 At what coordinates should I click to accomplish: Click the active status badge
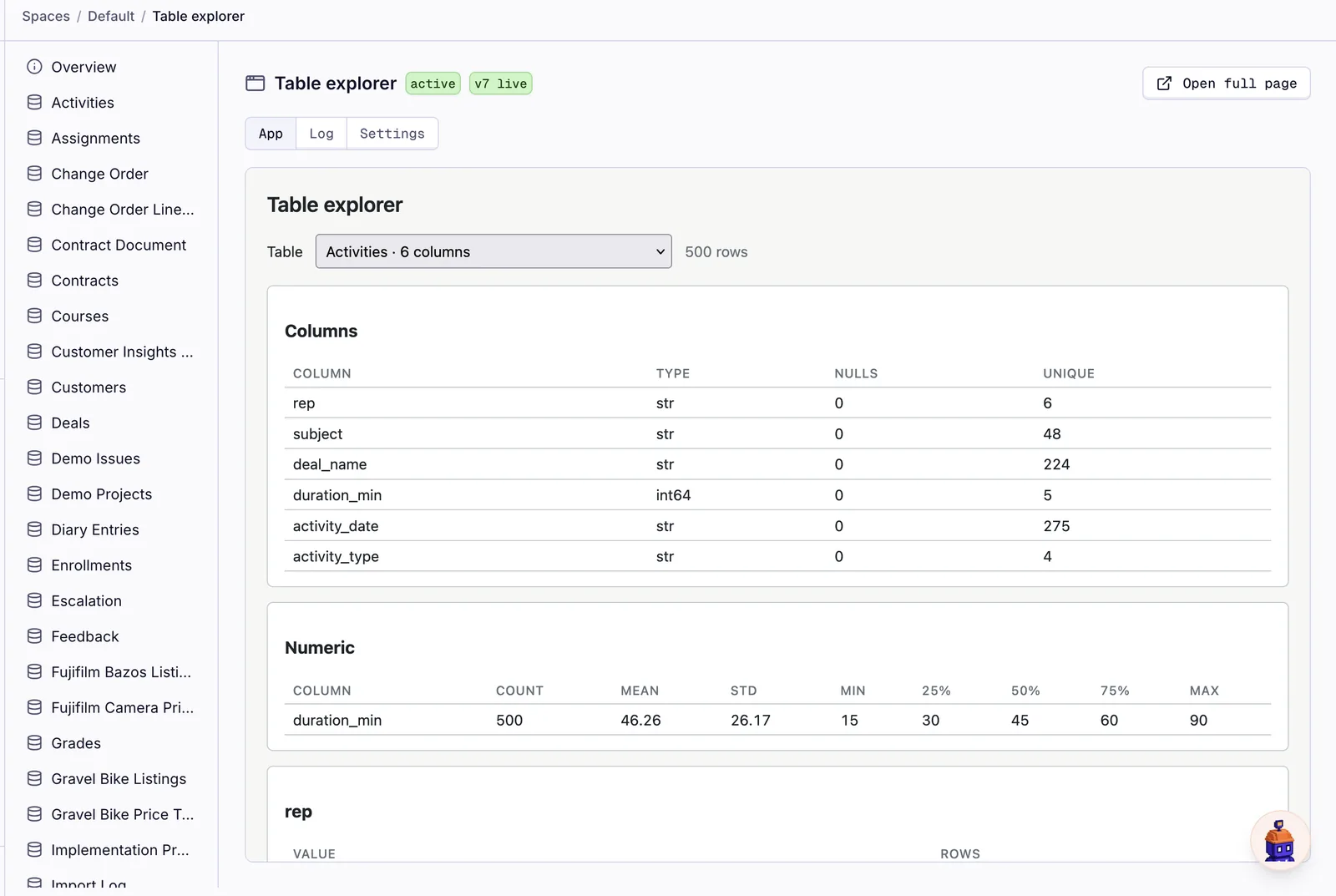coord(433,84)
